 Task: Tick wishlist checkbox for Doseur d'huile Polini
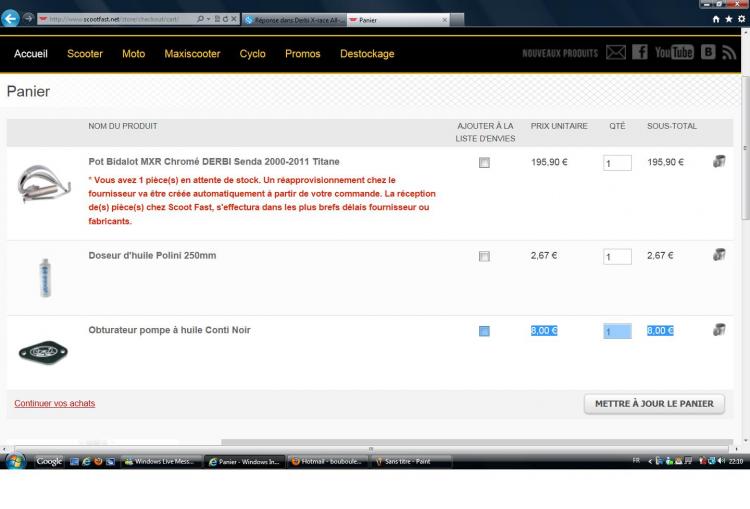click(484, 256)
